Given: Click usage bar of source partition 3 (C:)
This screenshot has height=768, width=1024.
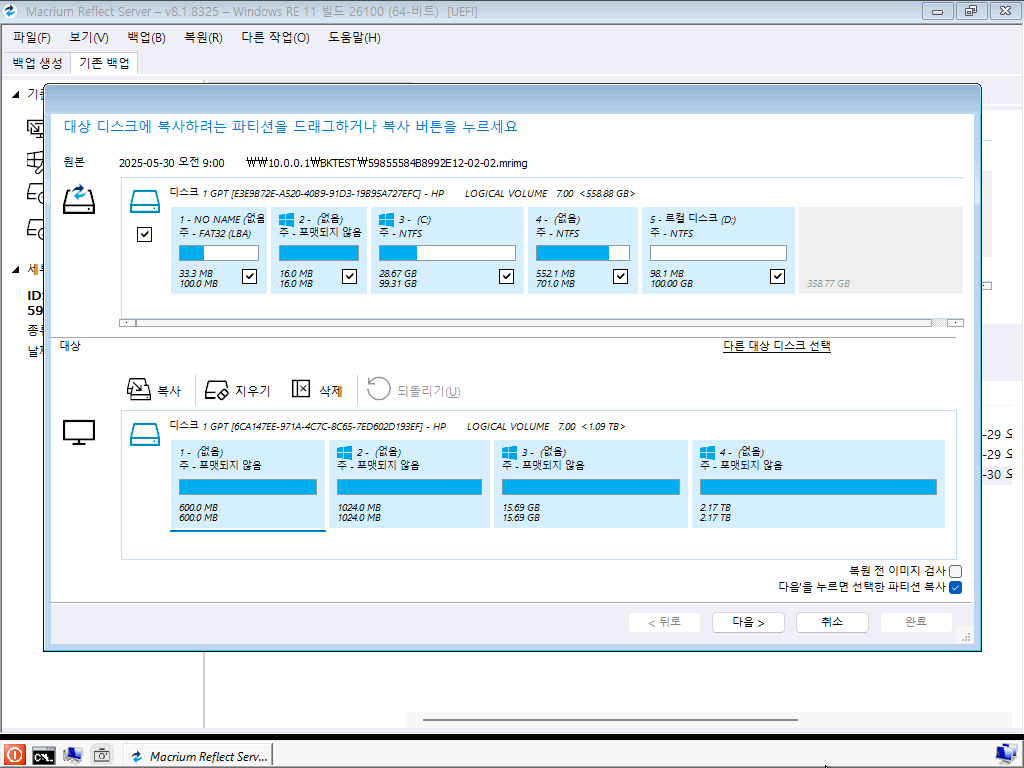Looking at the screenshot, I should point(447,253).
